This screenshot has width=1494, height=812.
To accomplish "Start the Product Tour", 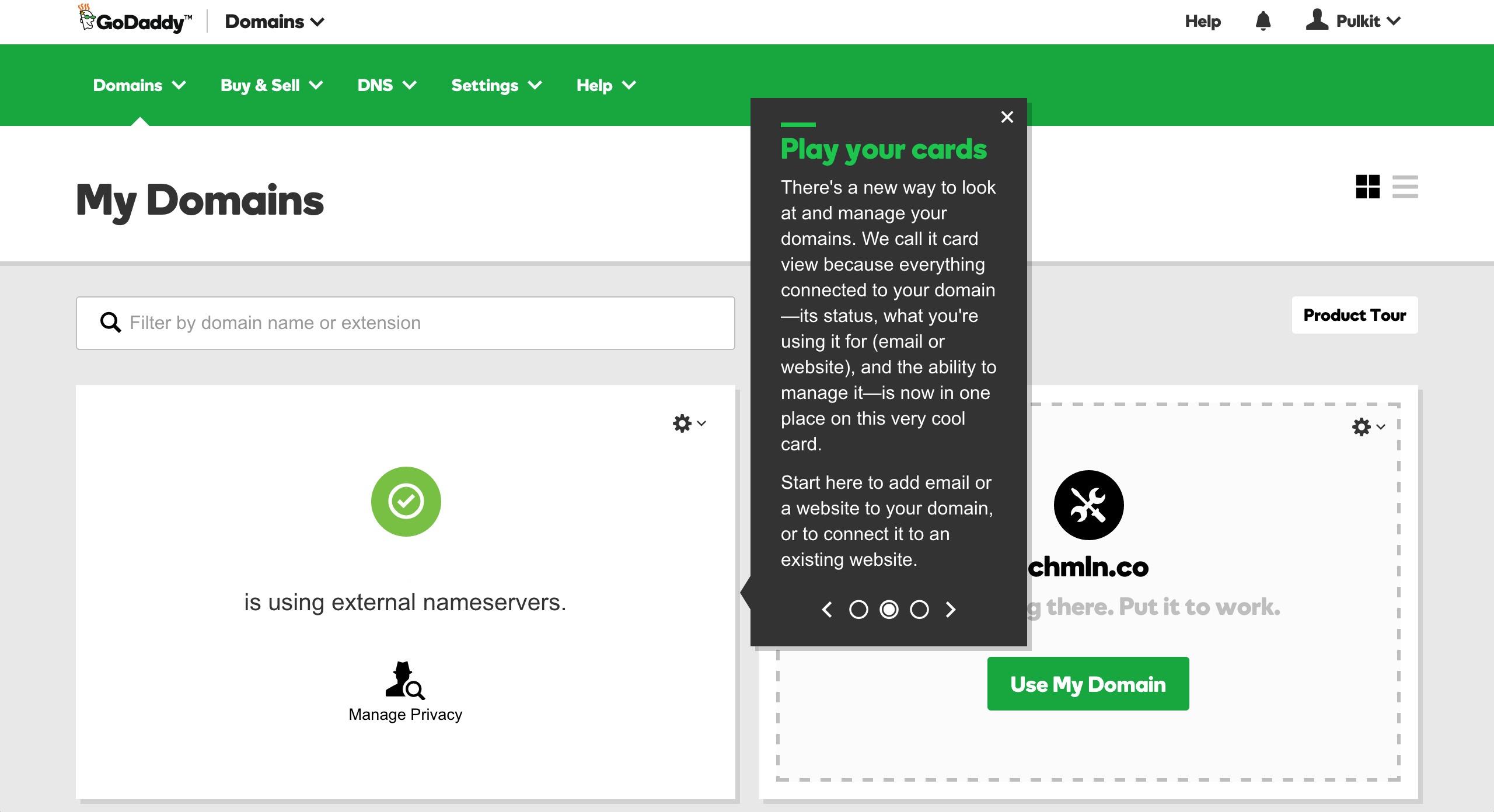I will 1355,315.
